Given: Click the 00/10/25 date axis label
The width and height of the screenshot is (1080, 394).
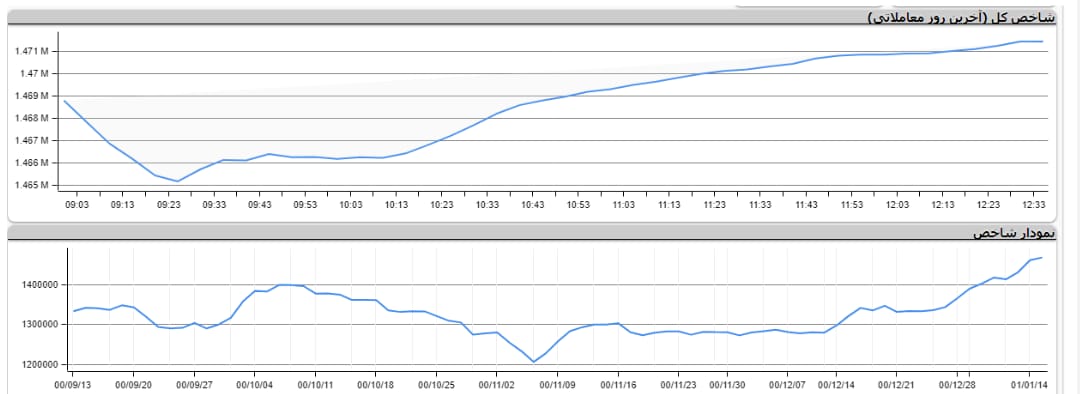Looking at the screenshot, I should tap(435, 385).
